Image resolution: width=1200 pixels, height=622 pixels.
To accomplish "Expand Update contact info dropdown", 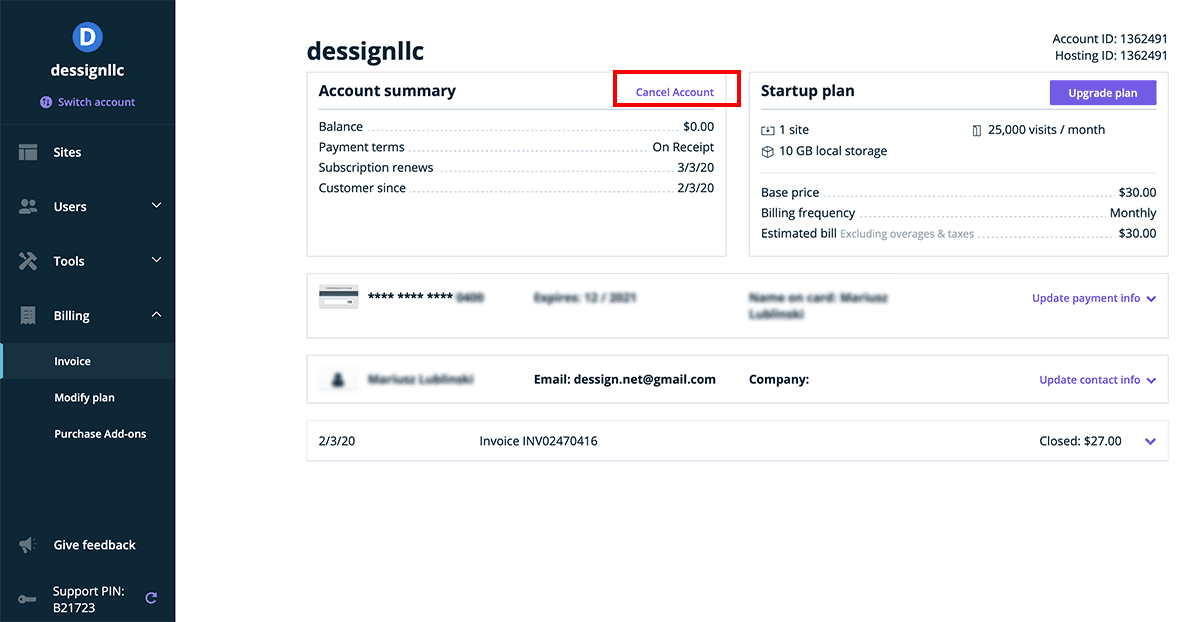I will pyautogui.click(x=1152, y=381).
